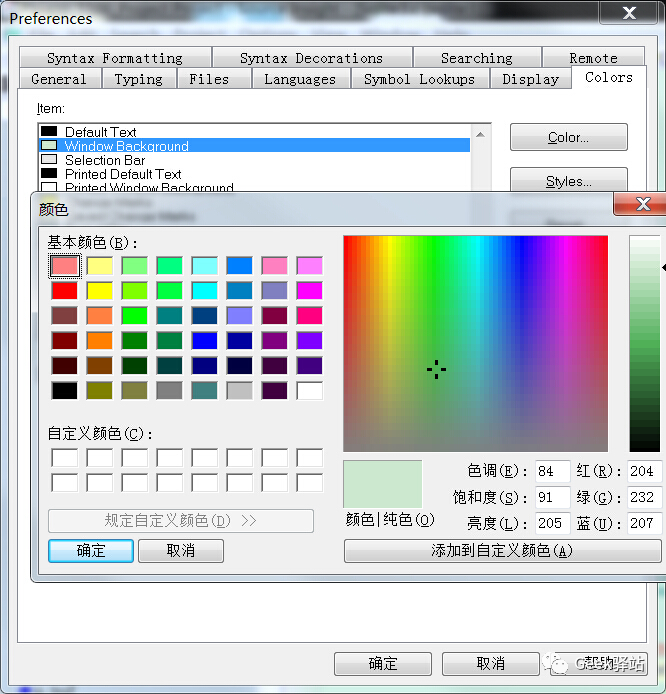Screen dimensions: 666x694
Task: Click the 蓝 blue value field
Action: coord(644,523)
